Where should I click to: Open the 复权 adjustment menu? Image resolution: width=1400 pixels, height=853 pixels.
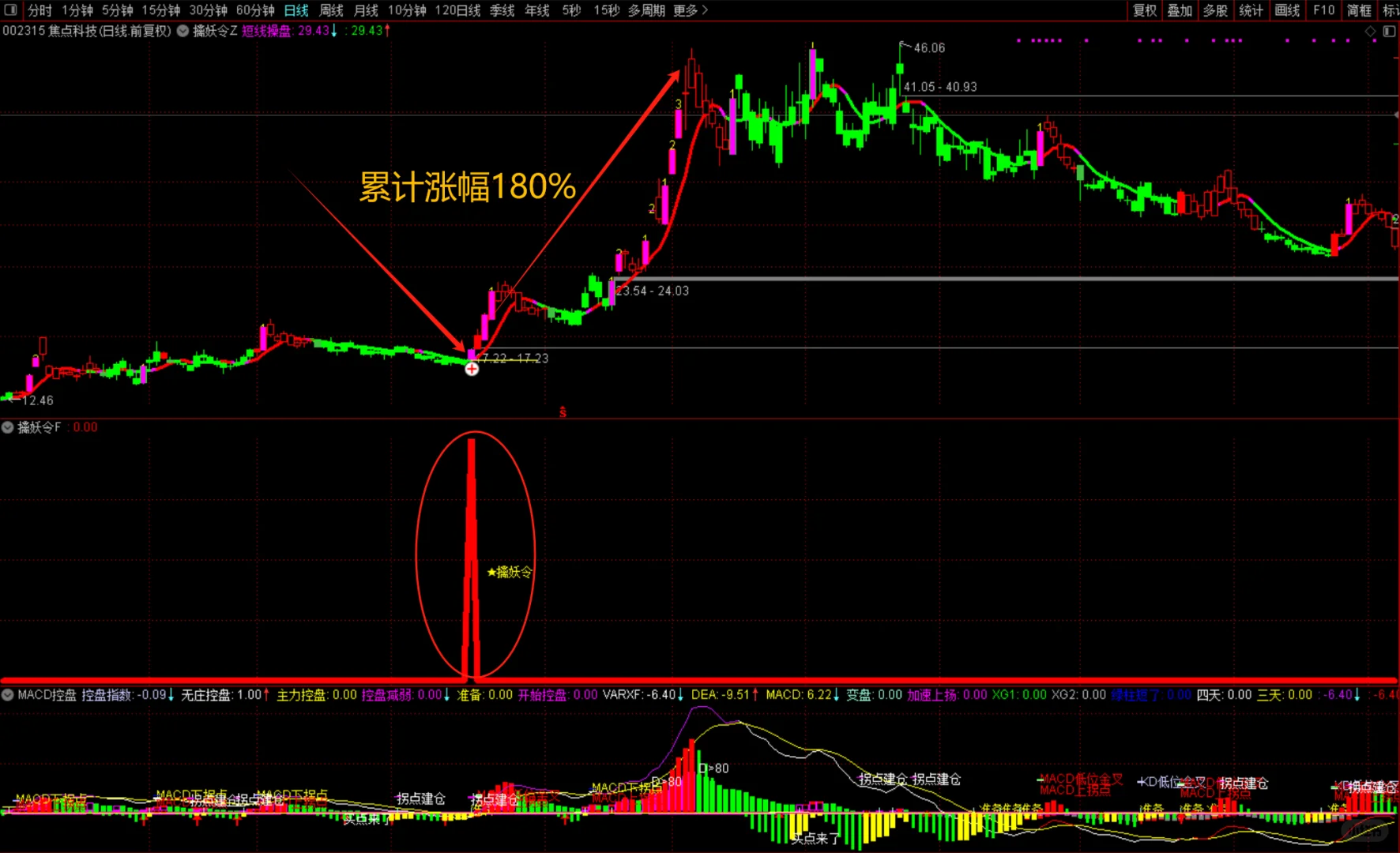[1145, 10]
